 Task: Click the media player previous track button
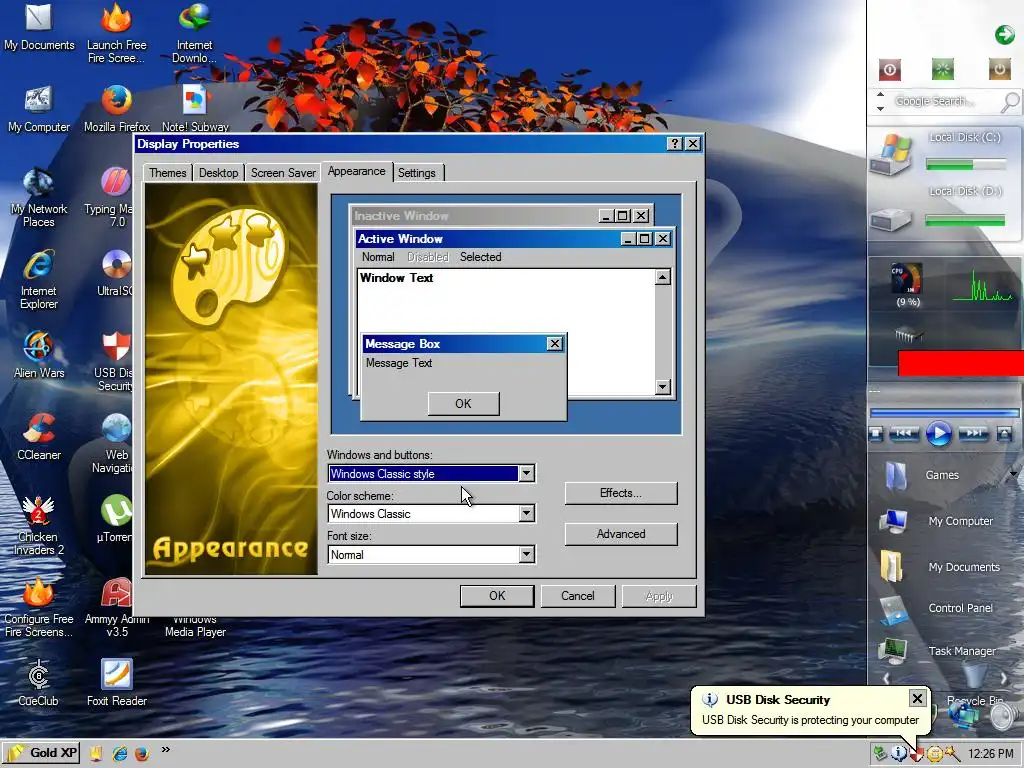(x=904, y=433)
